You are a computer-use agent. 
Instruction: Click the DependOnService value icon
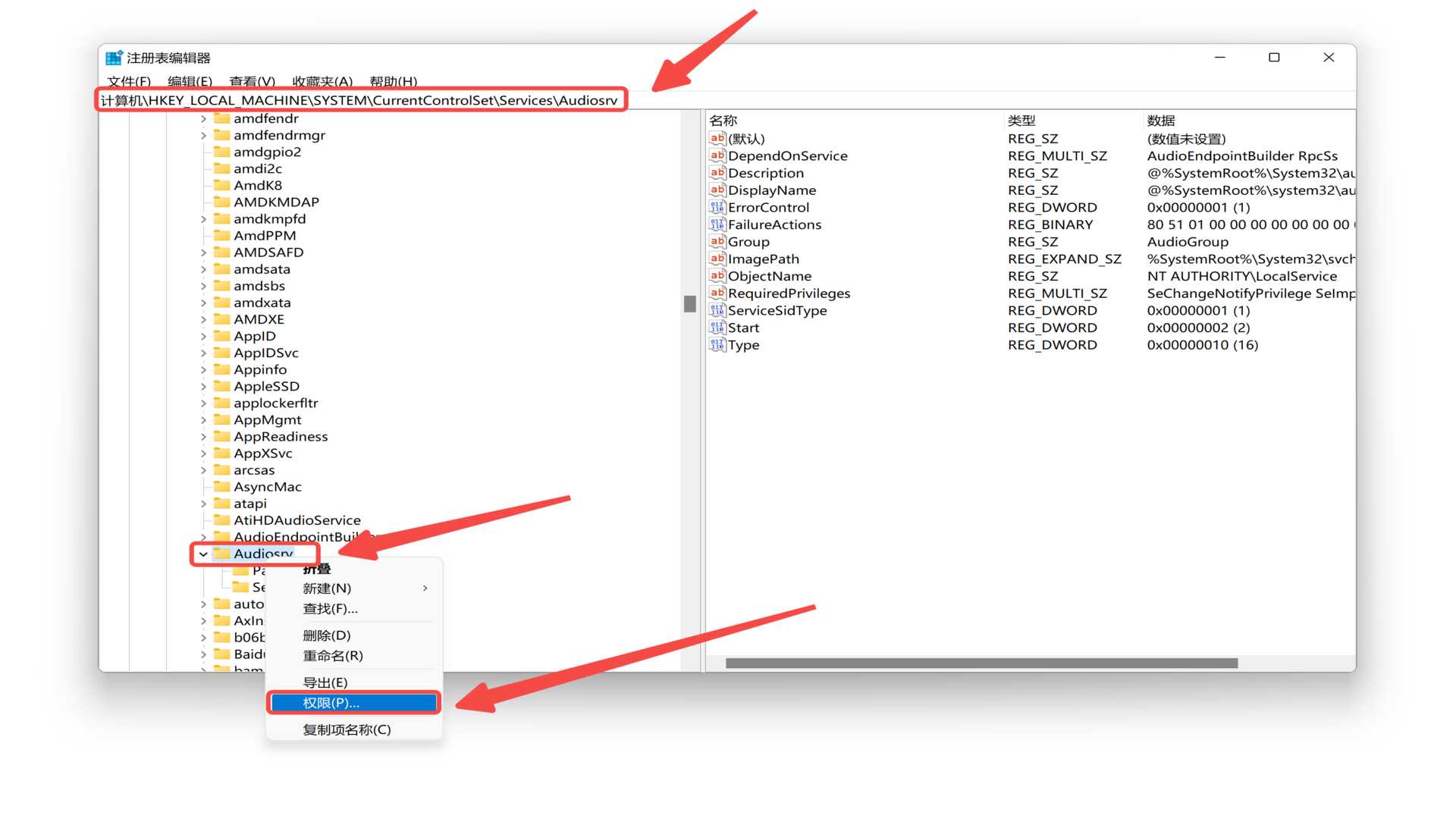click(x=717, y=155)
